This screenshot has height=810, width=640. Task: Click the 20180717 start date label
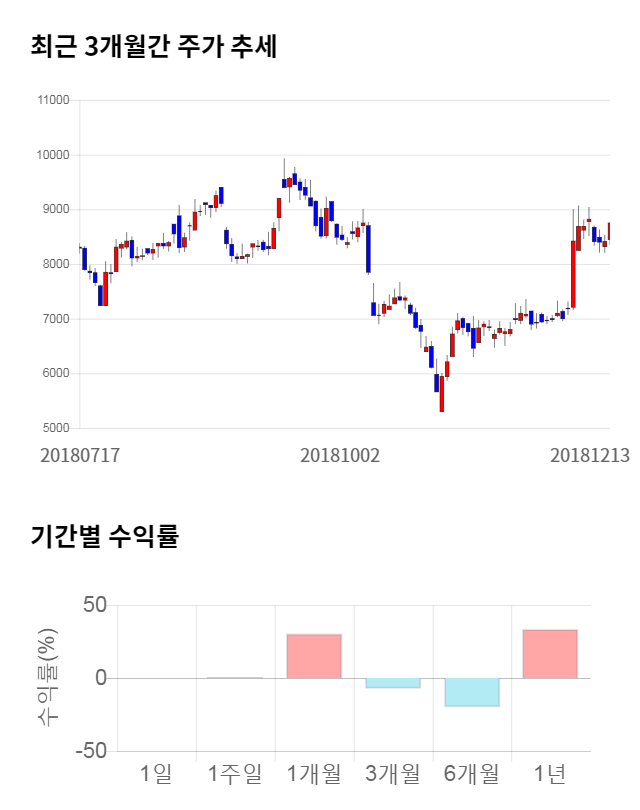tap(80, 454)
